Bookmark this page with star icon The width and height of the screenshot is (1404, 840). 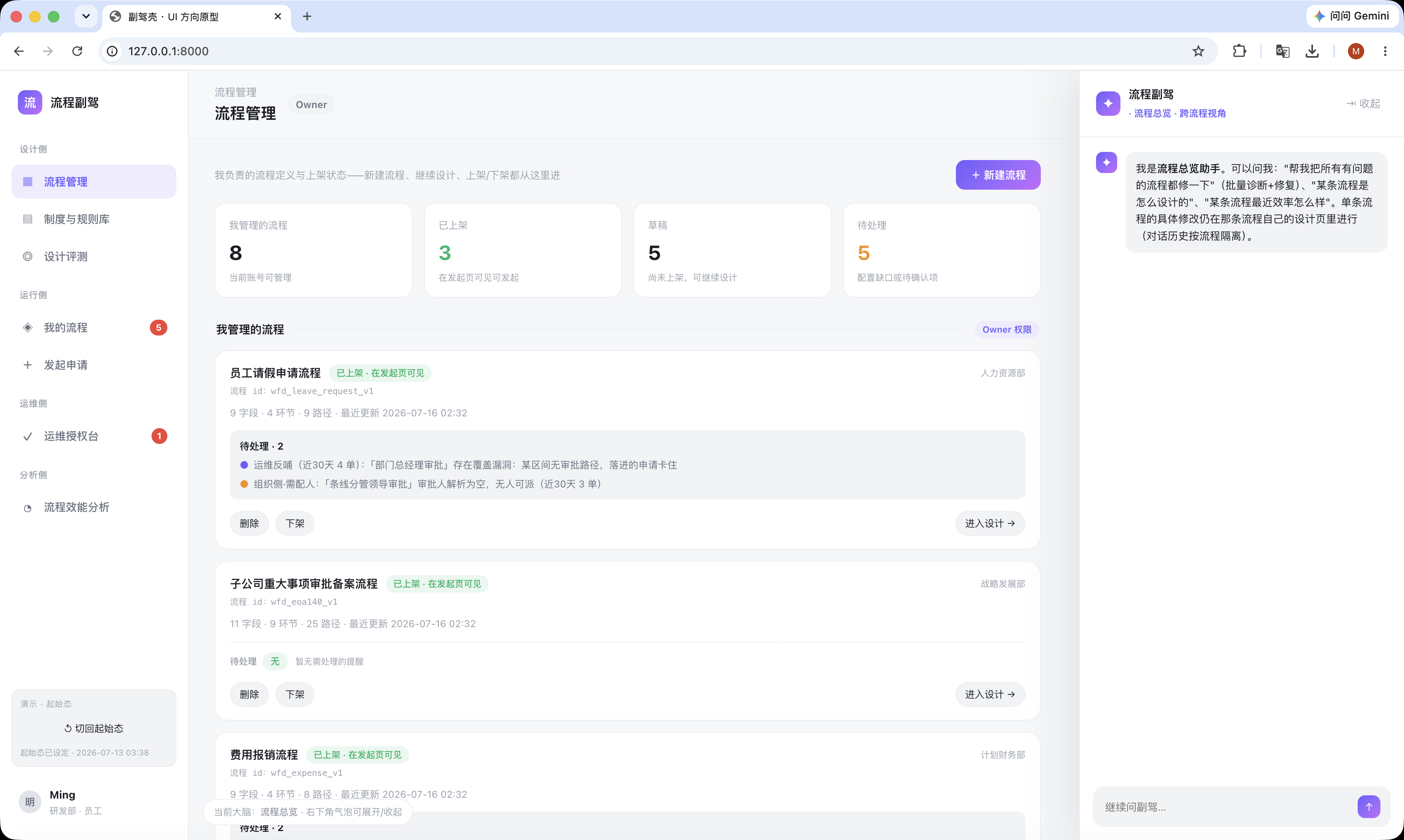tap(1198, 51)
